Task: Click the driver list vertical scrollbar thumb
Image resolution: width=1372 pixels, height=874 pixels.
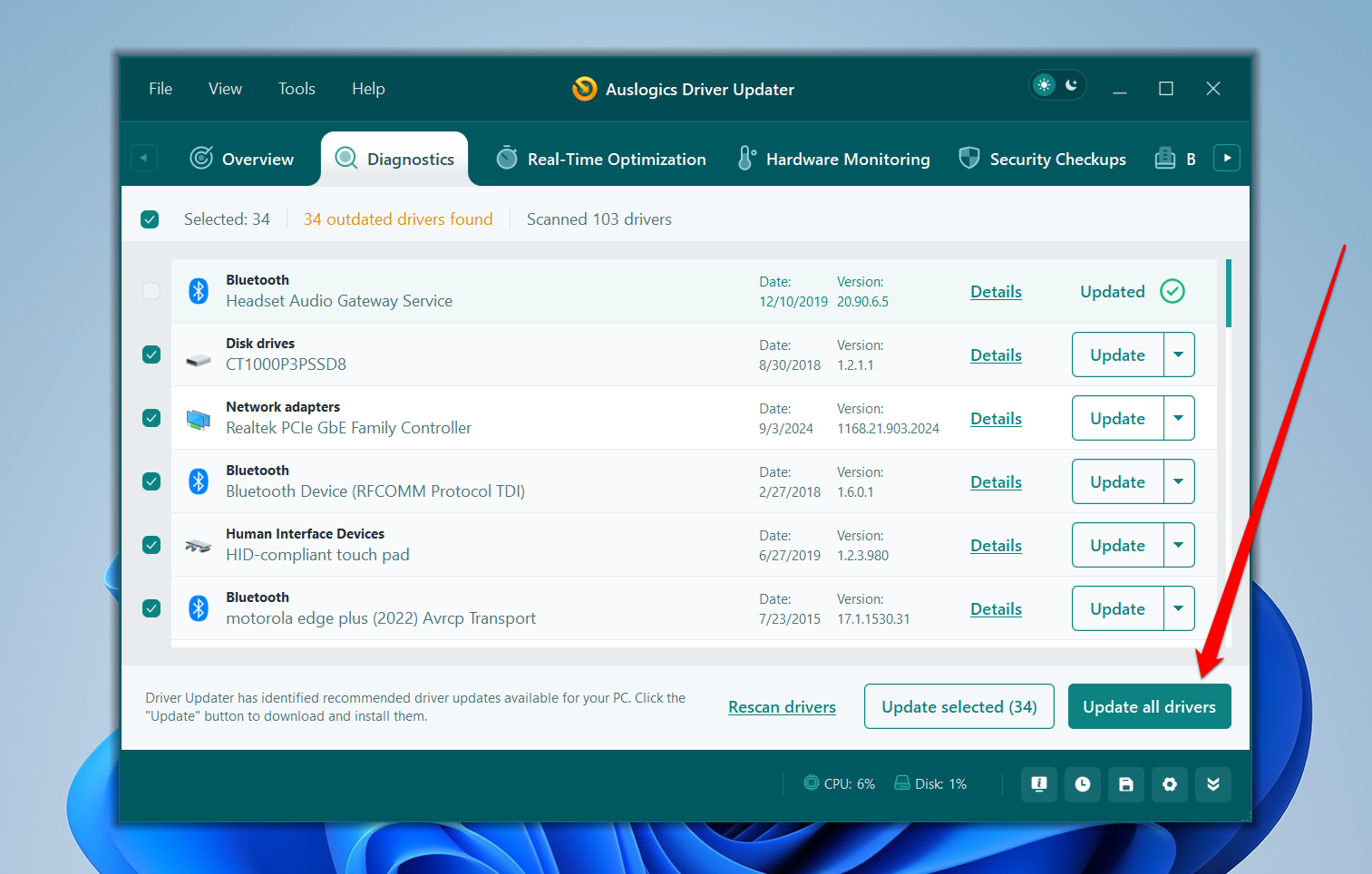Action: click(x=1228, y=293)
